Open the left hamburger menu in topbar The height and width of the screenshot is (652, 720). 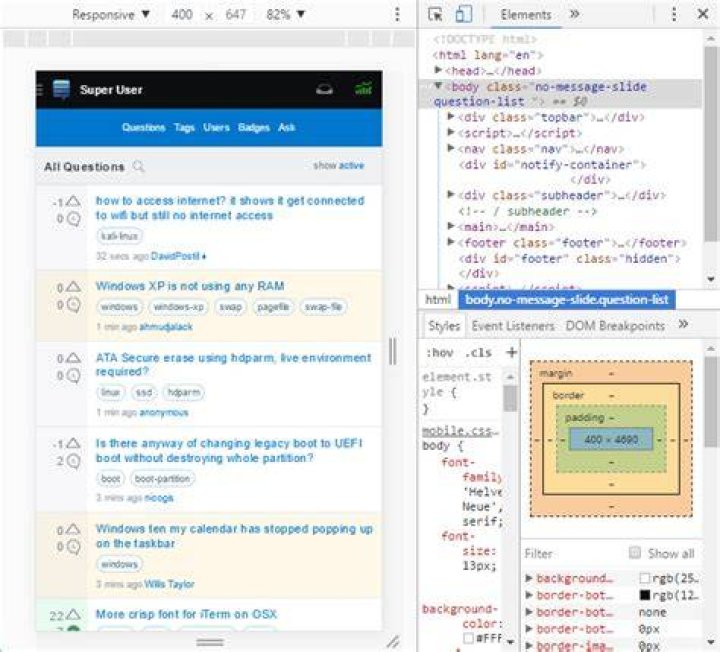tap(39, 90)
